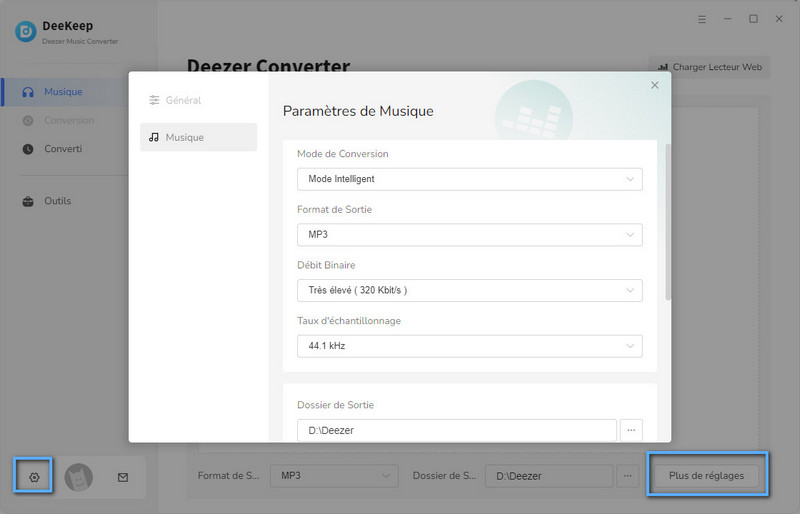800x514 pixels.
Task: Click the settings dialog vertical scrollbar
Action: 668,223
